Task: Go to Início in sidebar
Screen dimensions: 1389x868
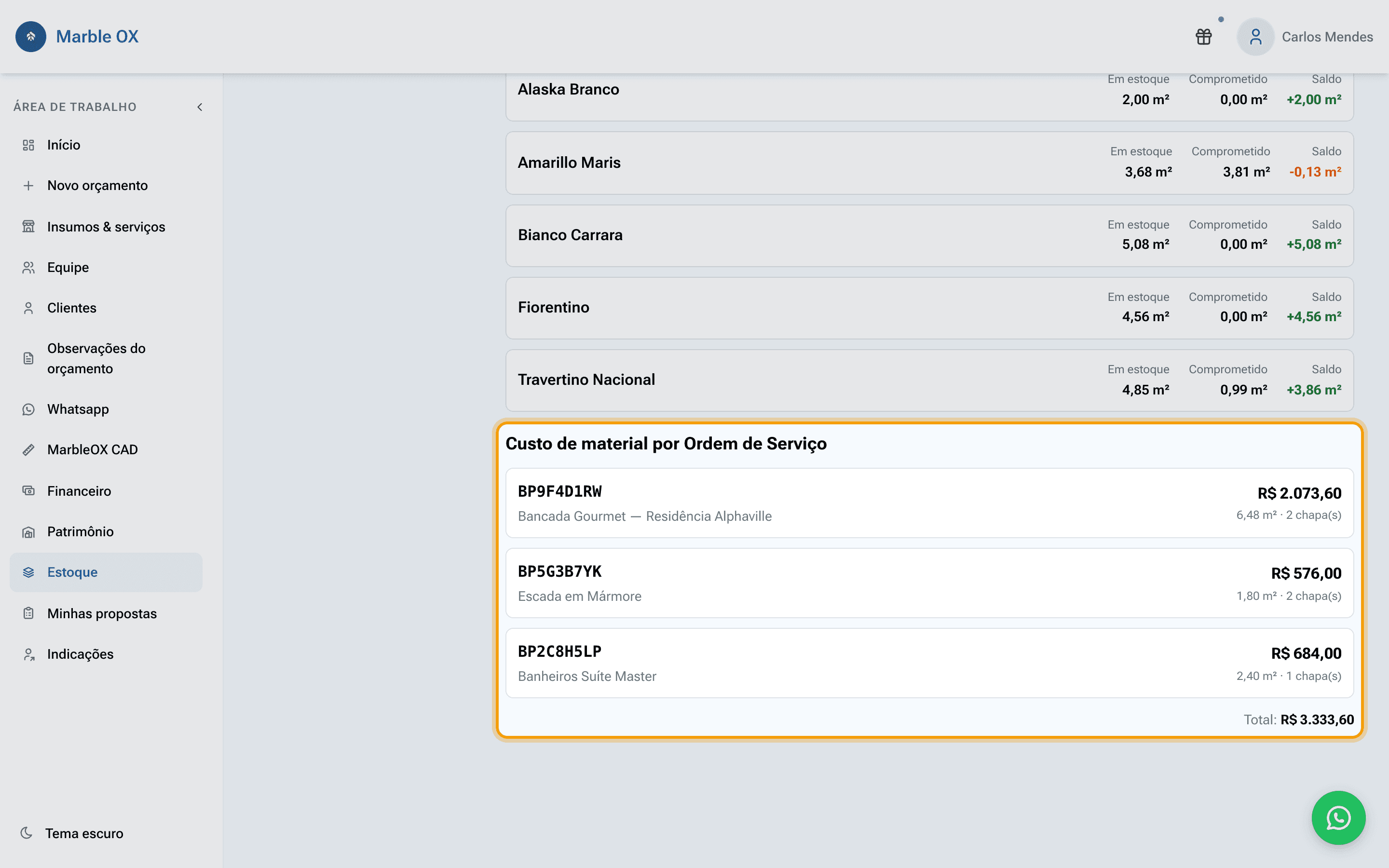Action: click(x=106, y=145)
